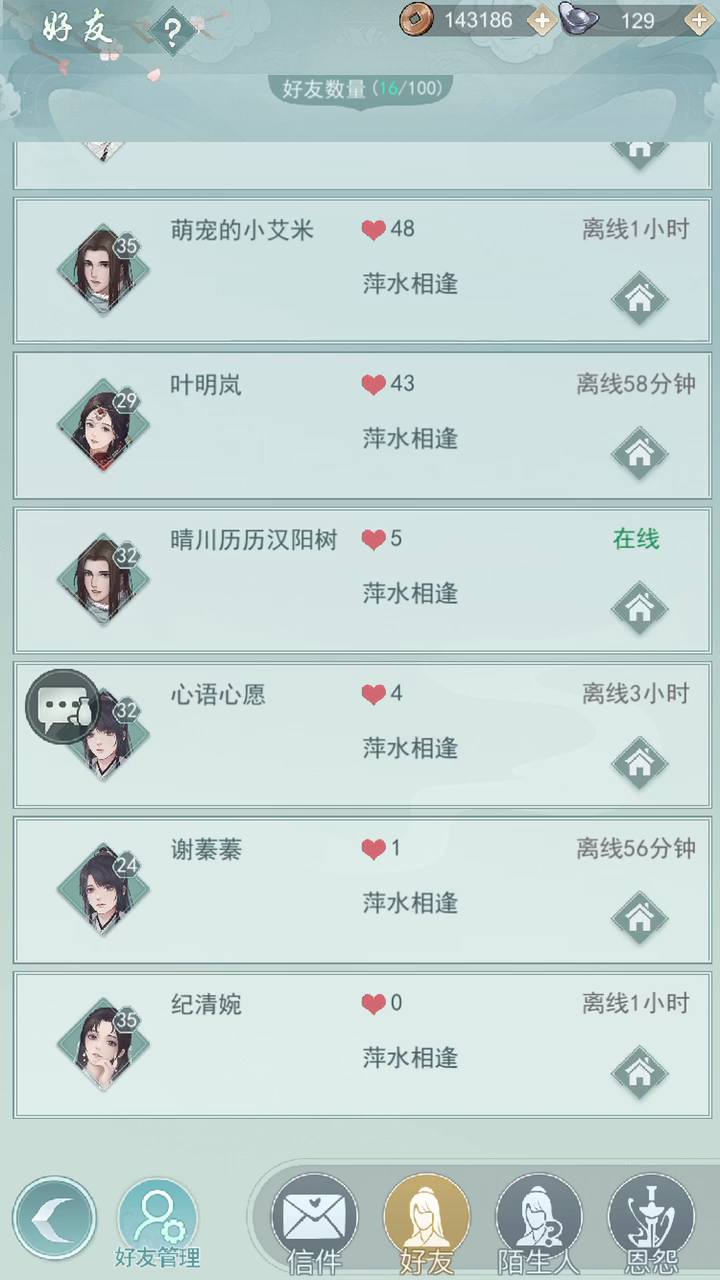Screen dimensions: 720x1280
Task: Visit 叶明岚's home icon
Action: (x=639, y=453)
